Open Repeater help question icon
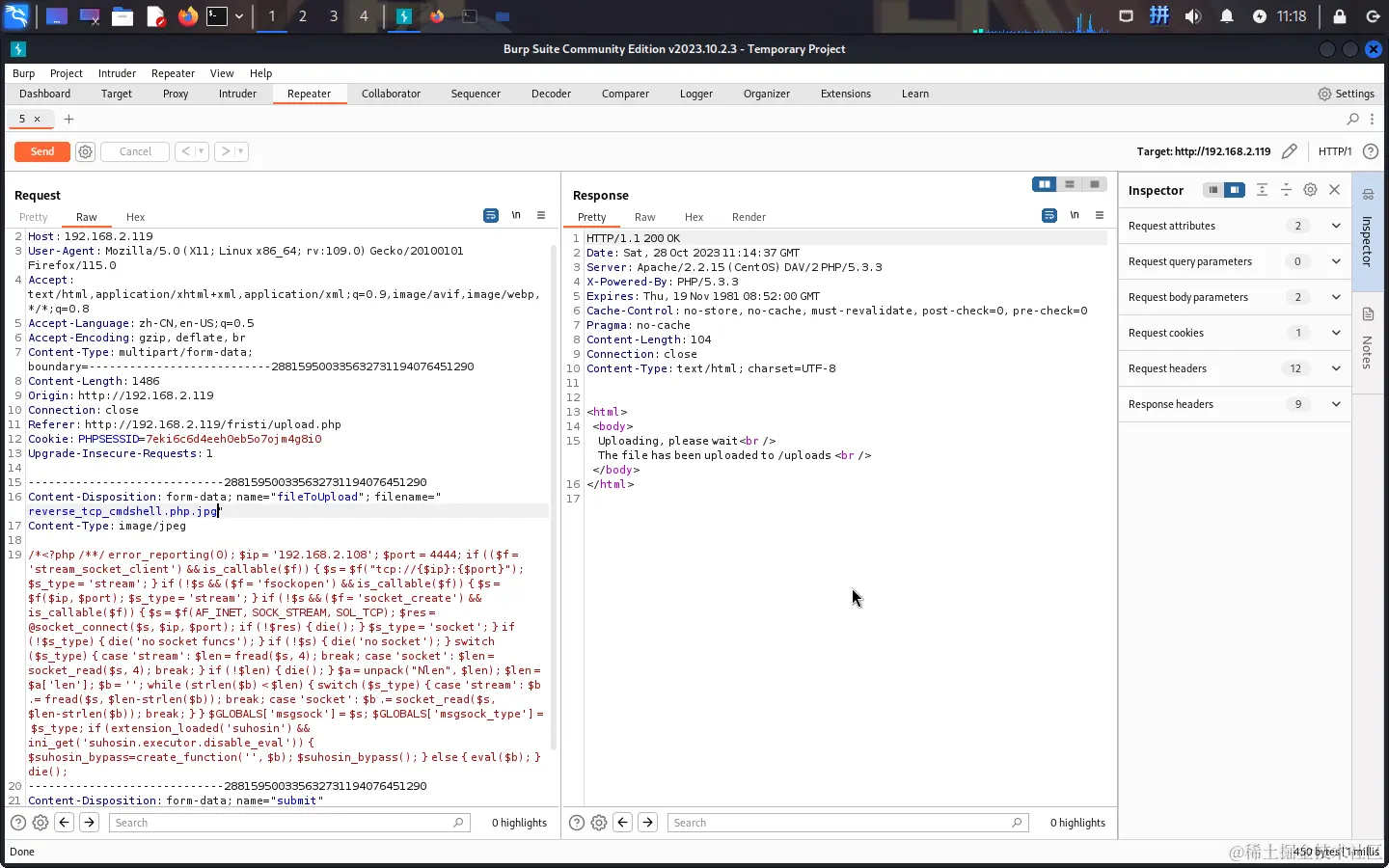Screen dimensions: 1389x868 click(x=1370, y=151)
